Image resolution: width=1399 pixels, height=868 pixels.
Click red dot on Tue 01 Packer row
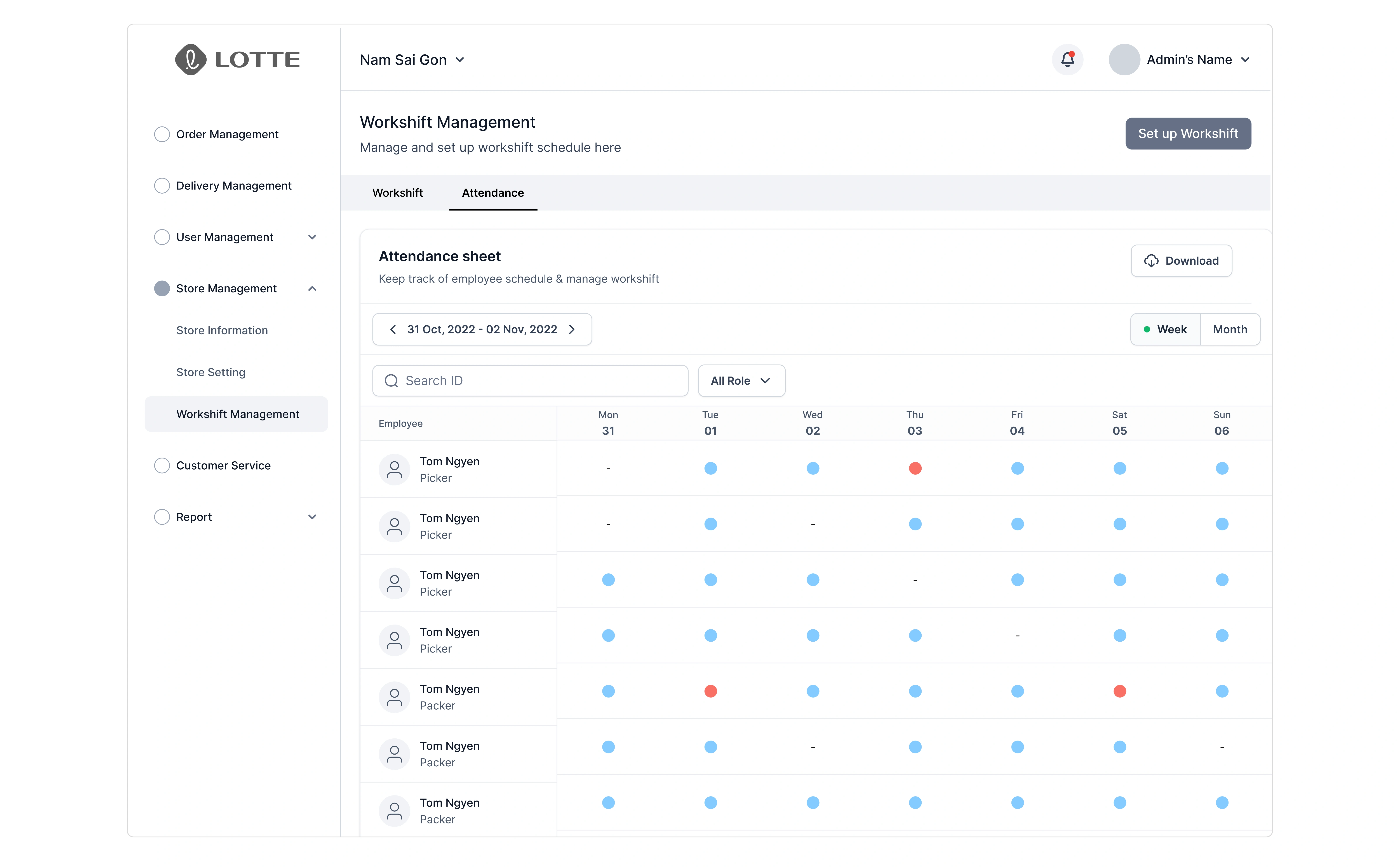pos(711,691)
